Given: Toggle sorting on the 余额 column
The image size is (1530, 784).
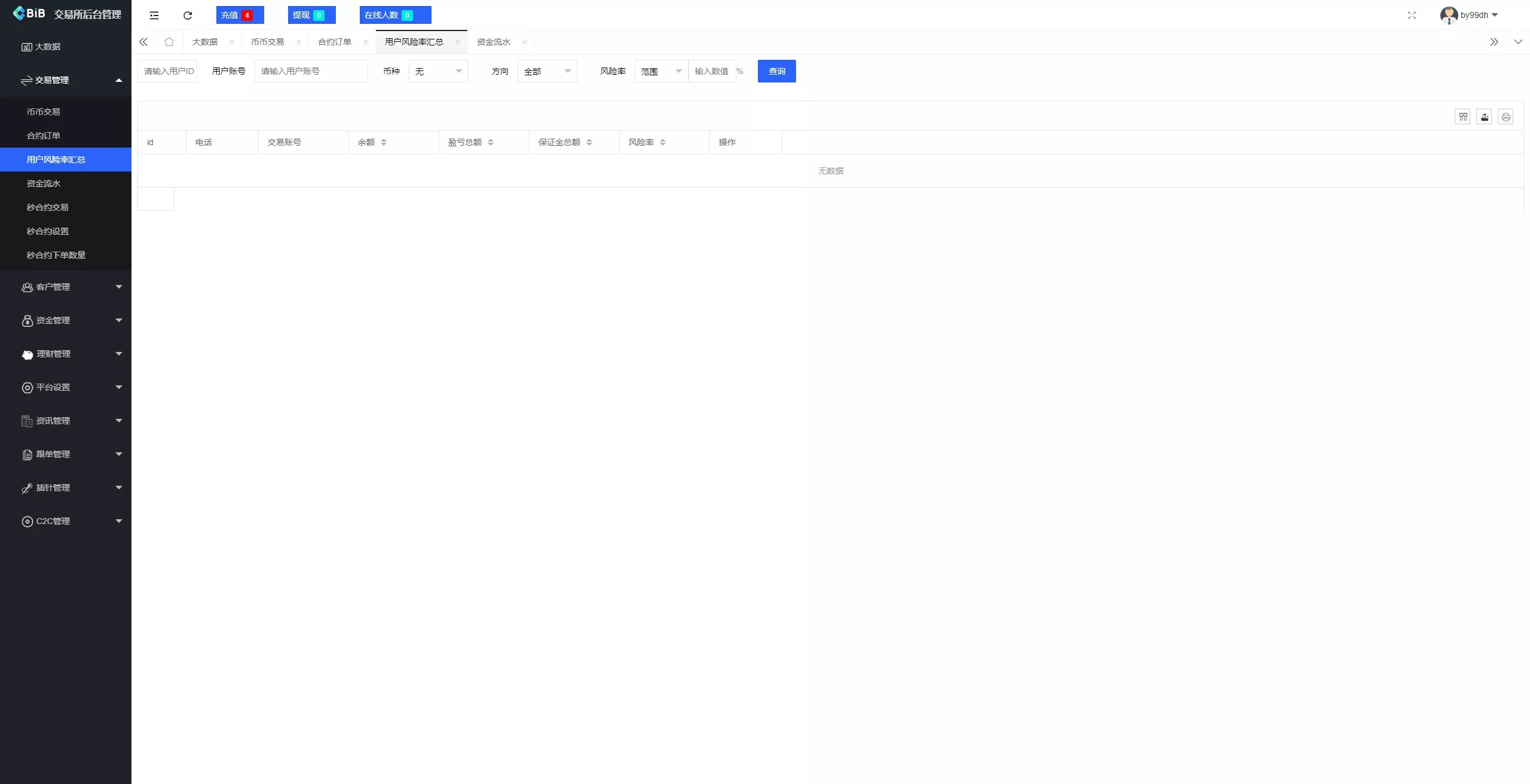Looking at the screenshot, I should coord(384,142).
